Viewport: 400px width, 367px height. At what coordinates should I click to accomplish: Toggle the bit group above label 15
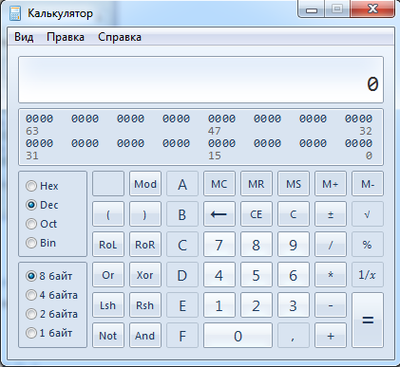(222, 143)
